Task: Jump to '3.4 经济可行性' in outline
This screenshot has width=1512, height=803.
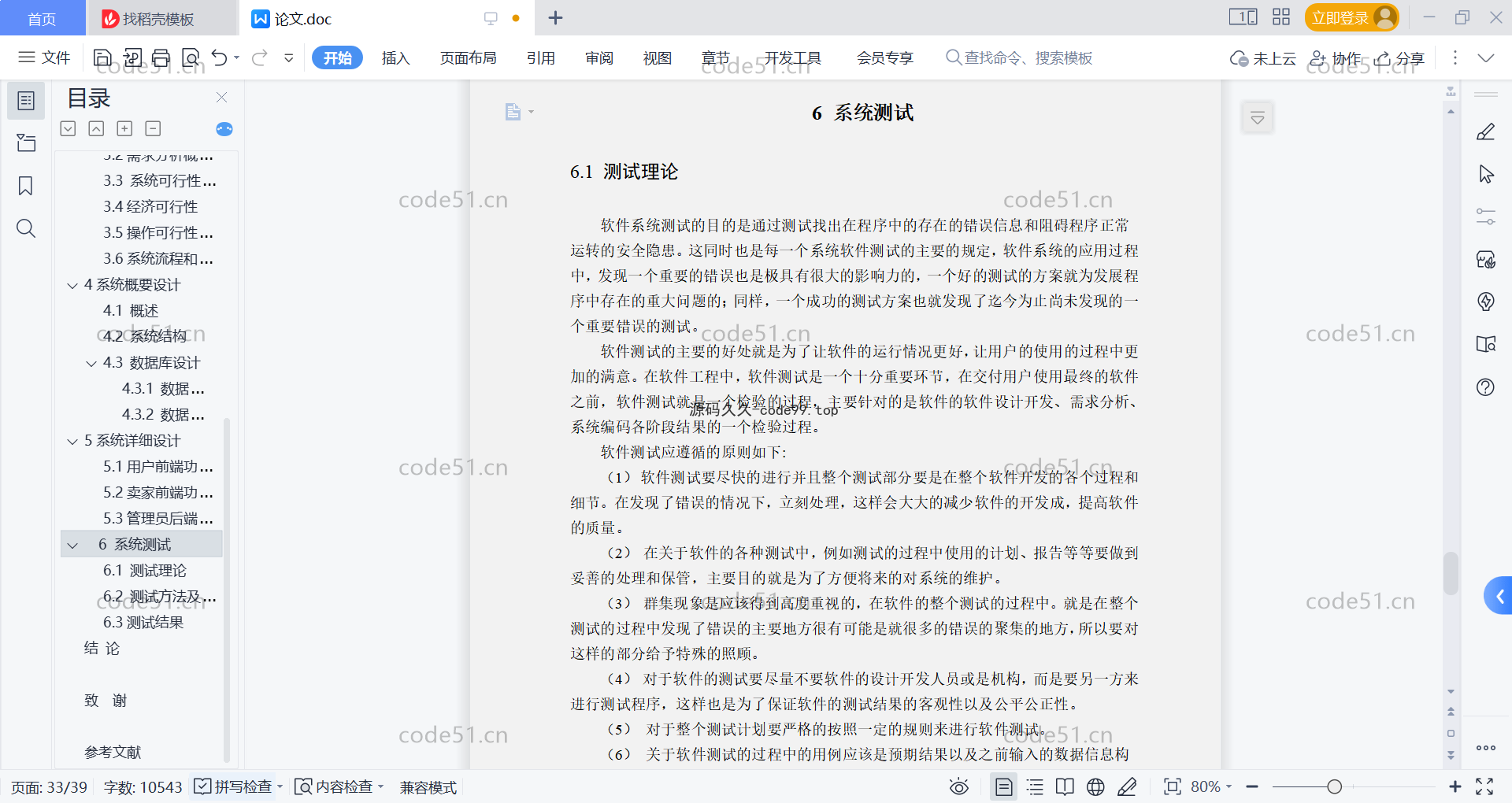Action: 150,207
